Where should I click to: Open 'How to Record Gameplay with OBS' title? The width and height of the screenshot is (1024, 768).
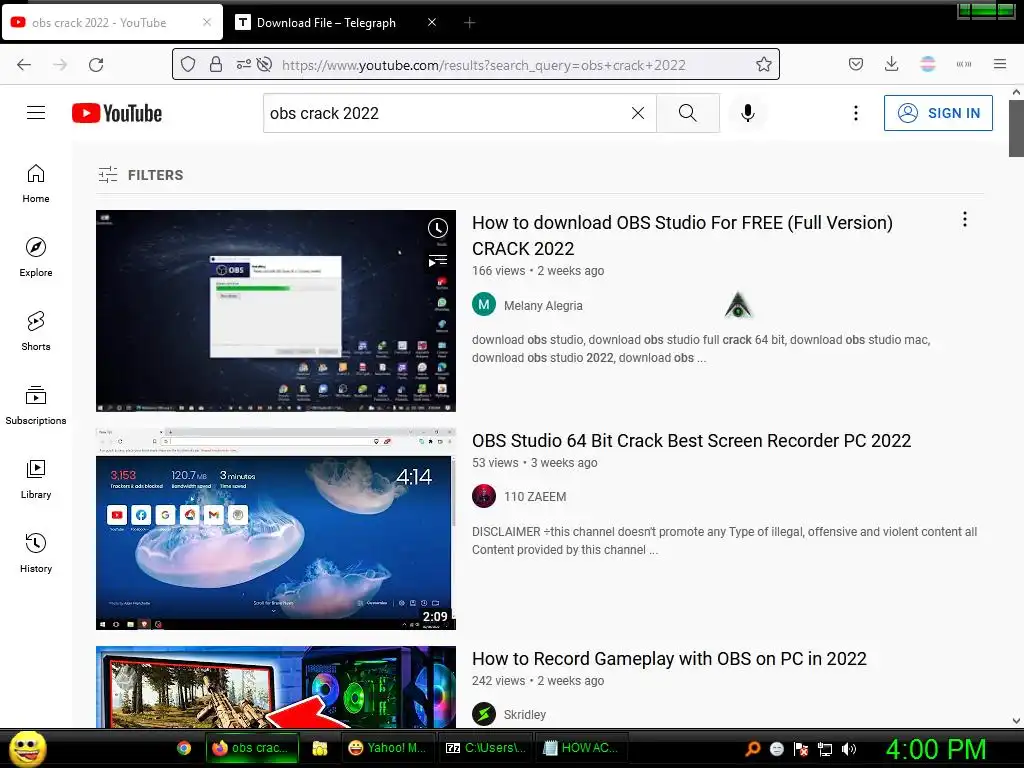click(669, 658)
